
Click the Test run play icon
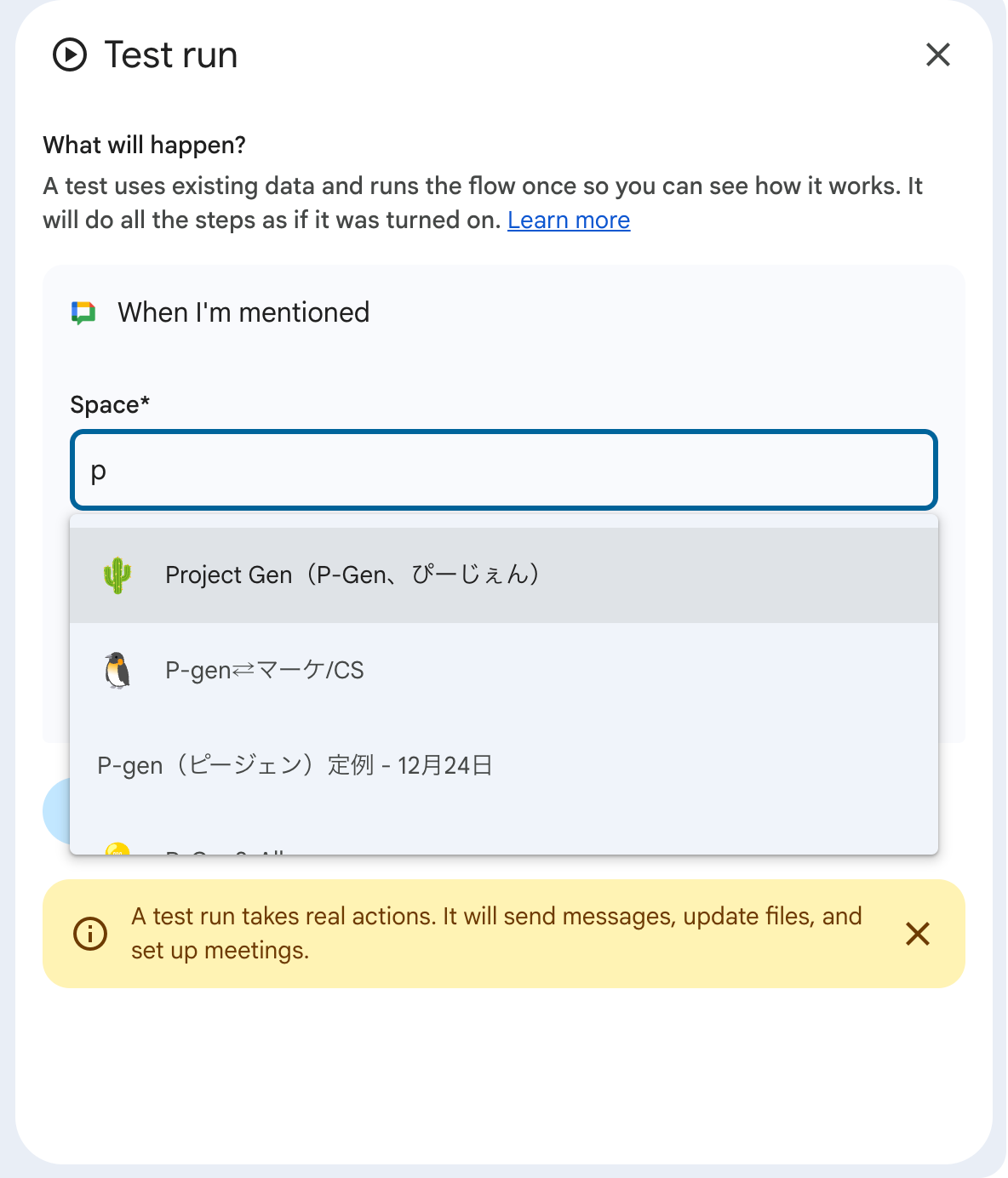pyautogui.click(x=70, y=55)
